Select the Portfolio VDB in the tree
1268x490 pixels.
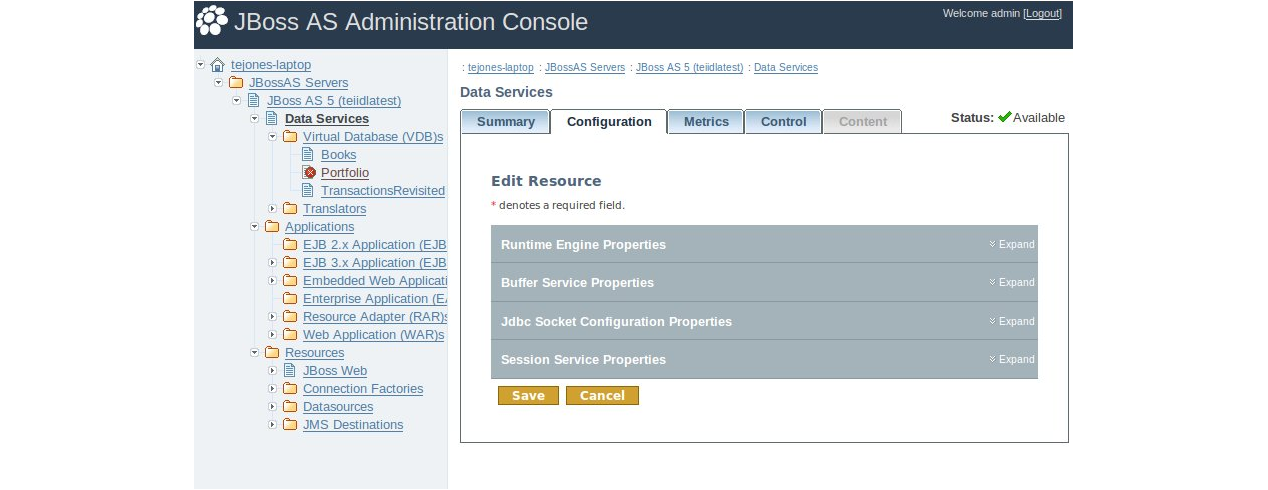(x=345, y=173)
